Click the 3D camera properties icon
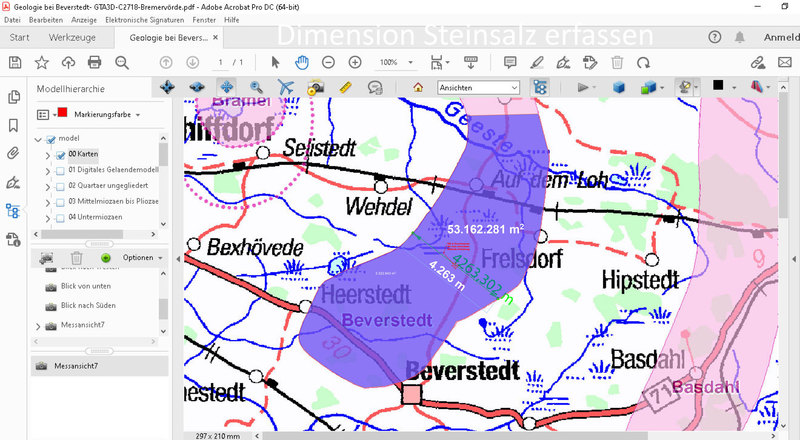 315,88
